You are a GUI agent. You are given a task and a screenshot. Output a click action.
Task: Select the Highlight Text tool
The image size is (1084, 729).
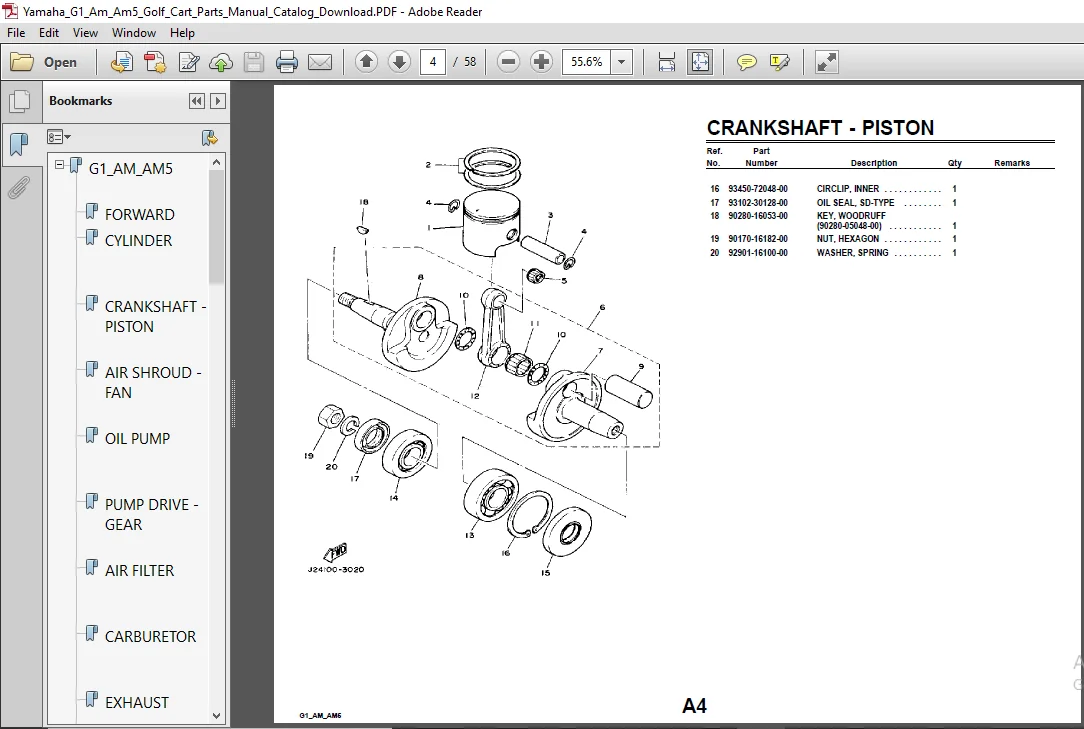pyautogui.click(x=779, y=62)
